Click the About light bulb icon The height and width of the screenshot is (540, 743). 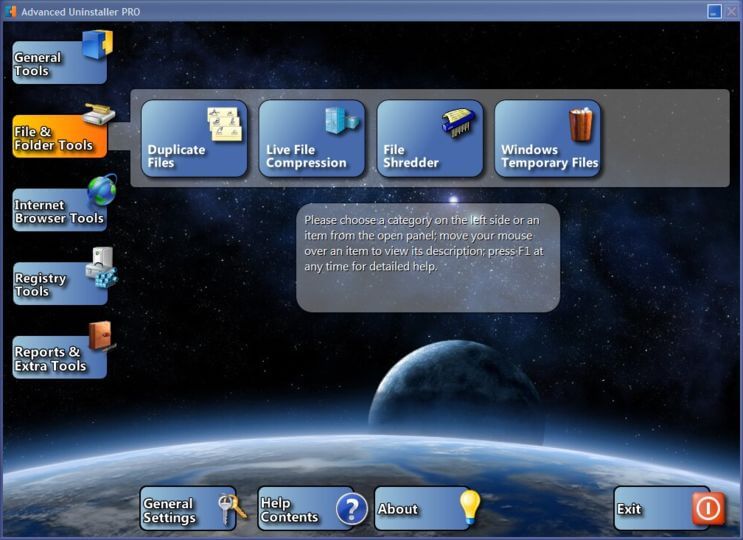coord(470,507)
